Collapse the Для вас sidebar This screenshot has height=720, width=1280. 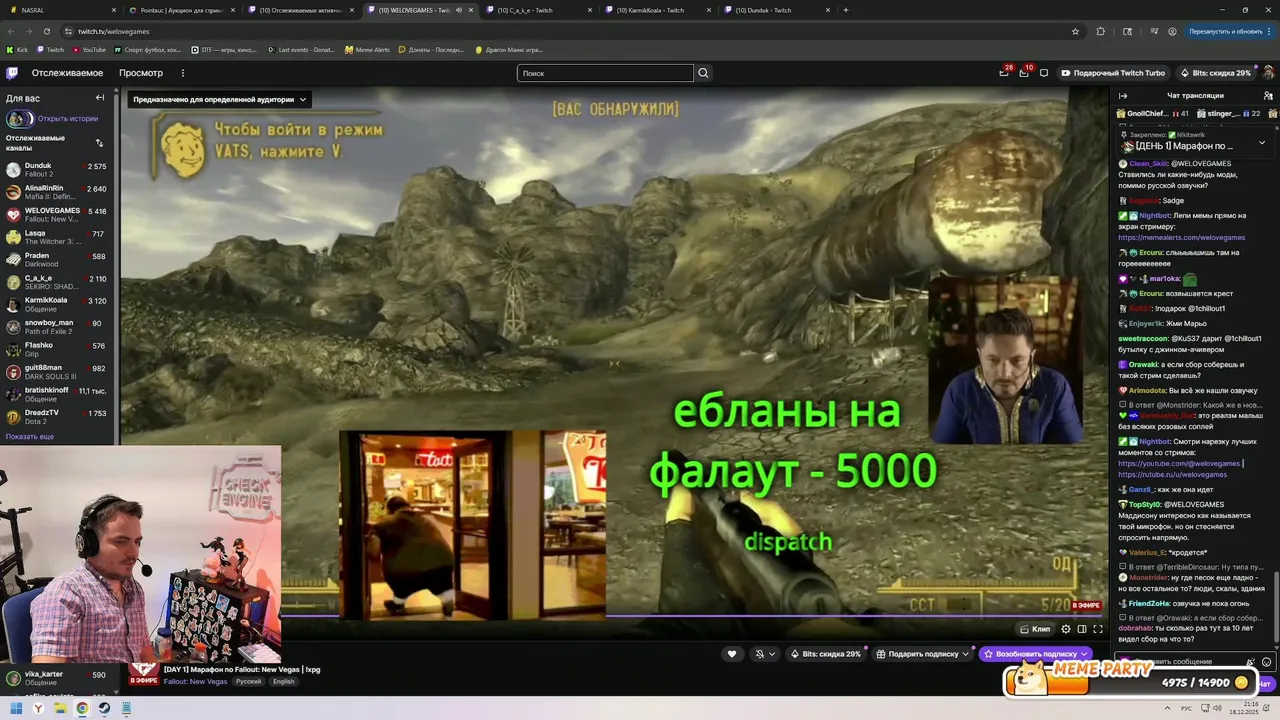pyautogui.click(x=100, y=98)
